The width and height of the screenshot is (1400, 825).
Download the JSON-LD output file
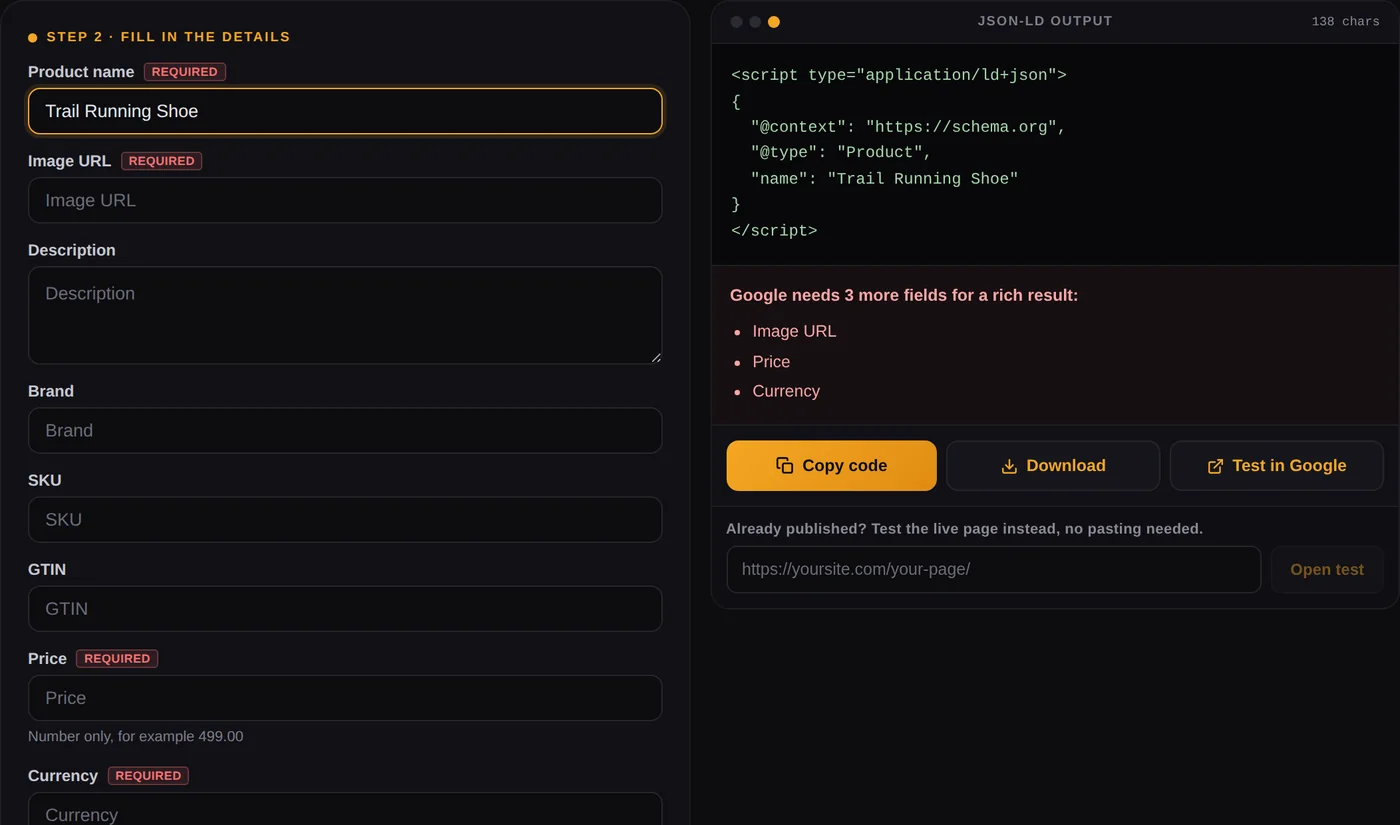click(1053, 466)
